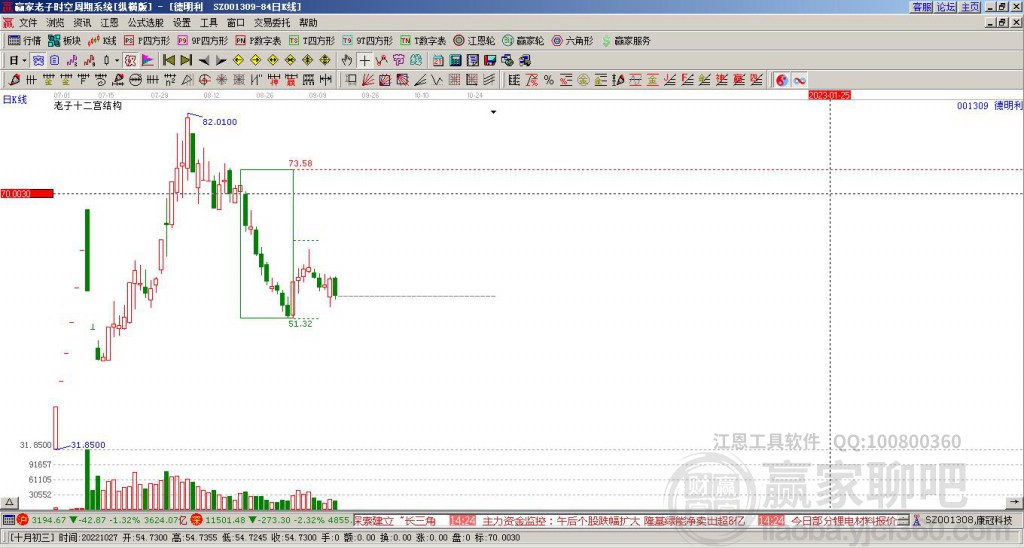Open the 资讯 menu
The image size is (1024, 548).
pyautogui.click(x=82, y=23)
